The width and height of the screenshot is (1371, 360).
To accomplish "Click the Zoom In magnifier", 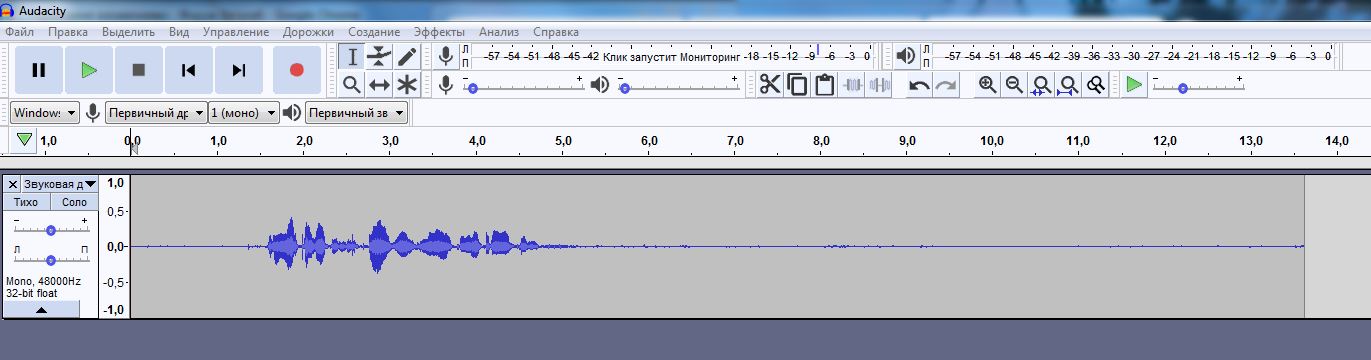I will [x=988, y=85].
